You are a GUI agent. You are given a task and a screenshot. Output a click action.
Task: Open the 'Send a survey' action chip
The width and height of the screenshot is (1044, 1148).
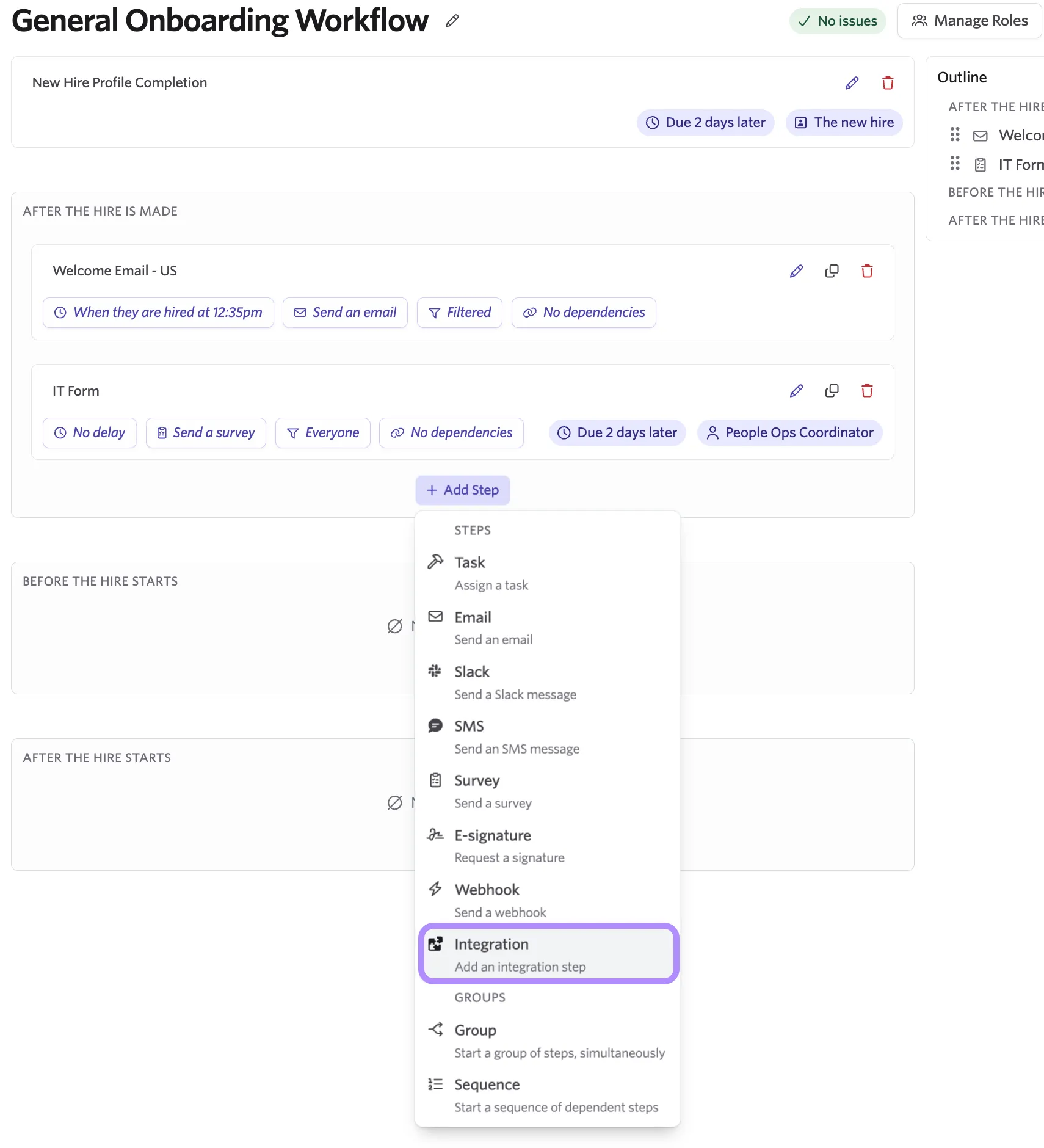(206, 433)
